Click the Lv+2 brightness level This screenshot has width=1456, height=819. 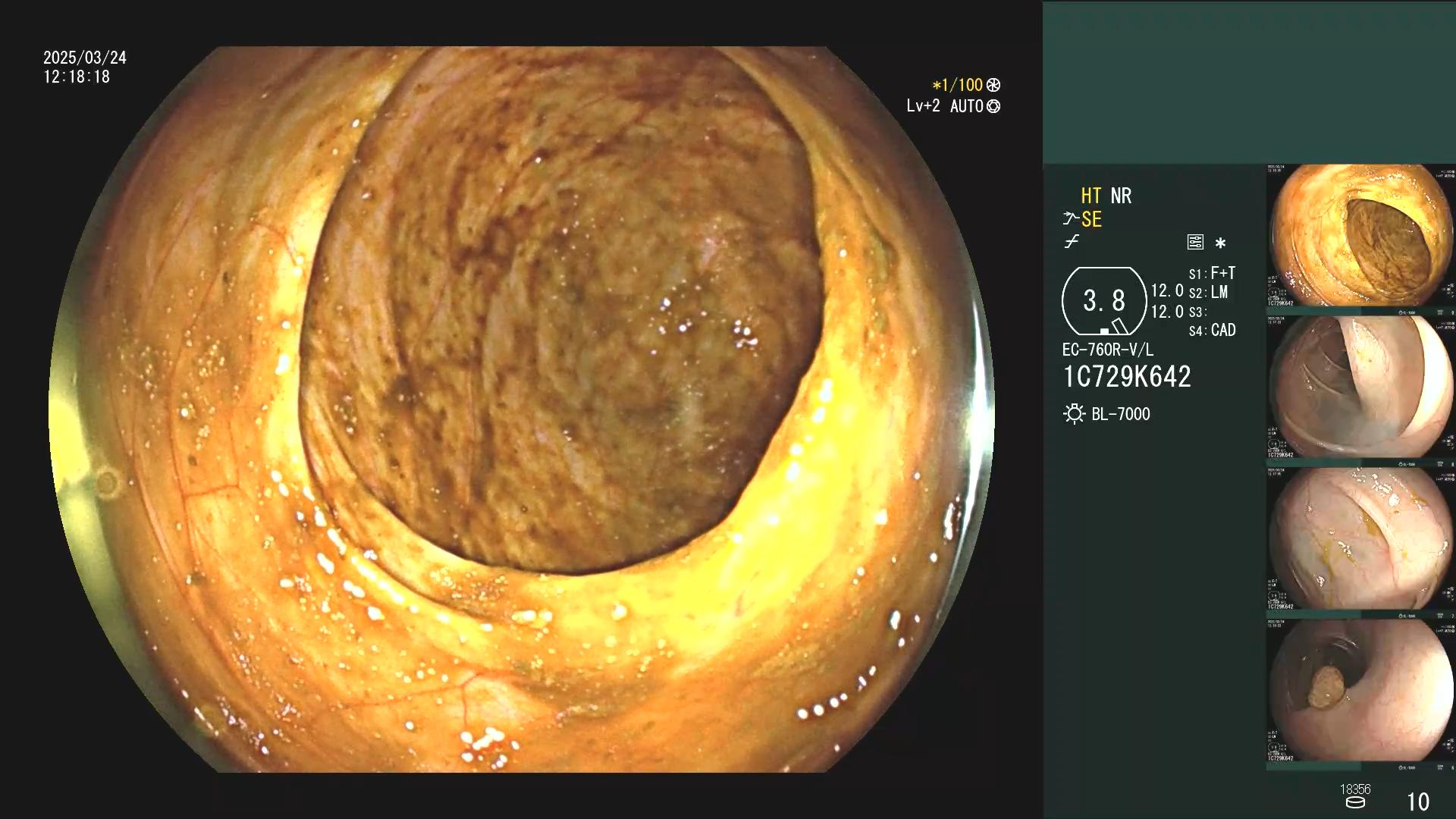coord(923,106)
